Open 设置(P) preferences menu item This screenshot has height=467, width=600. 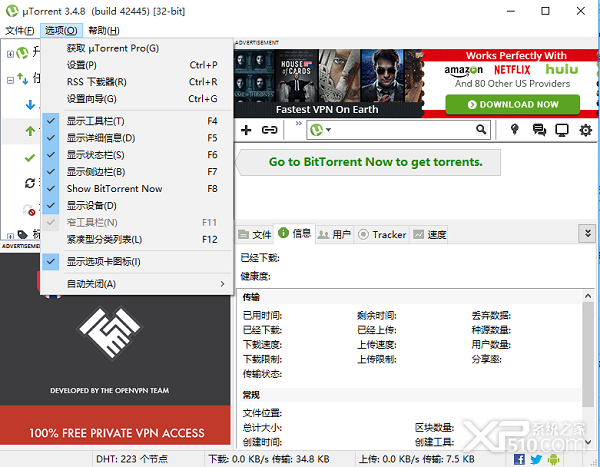[x=137, y=65]
